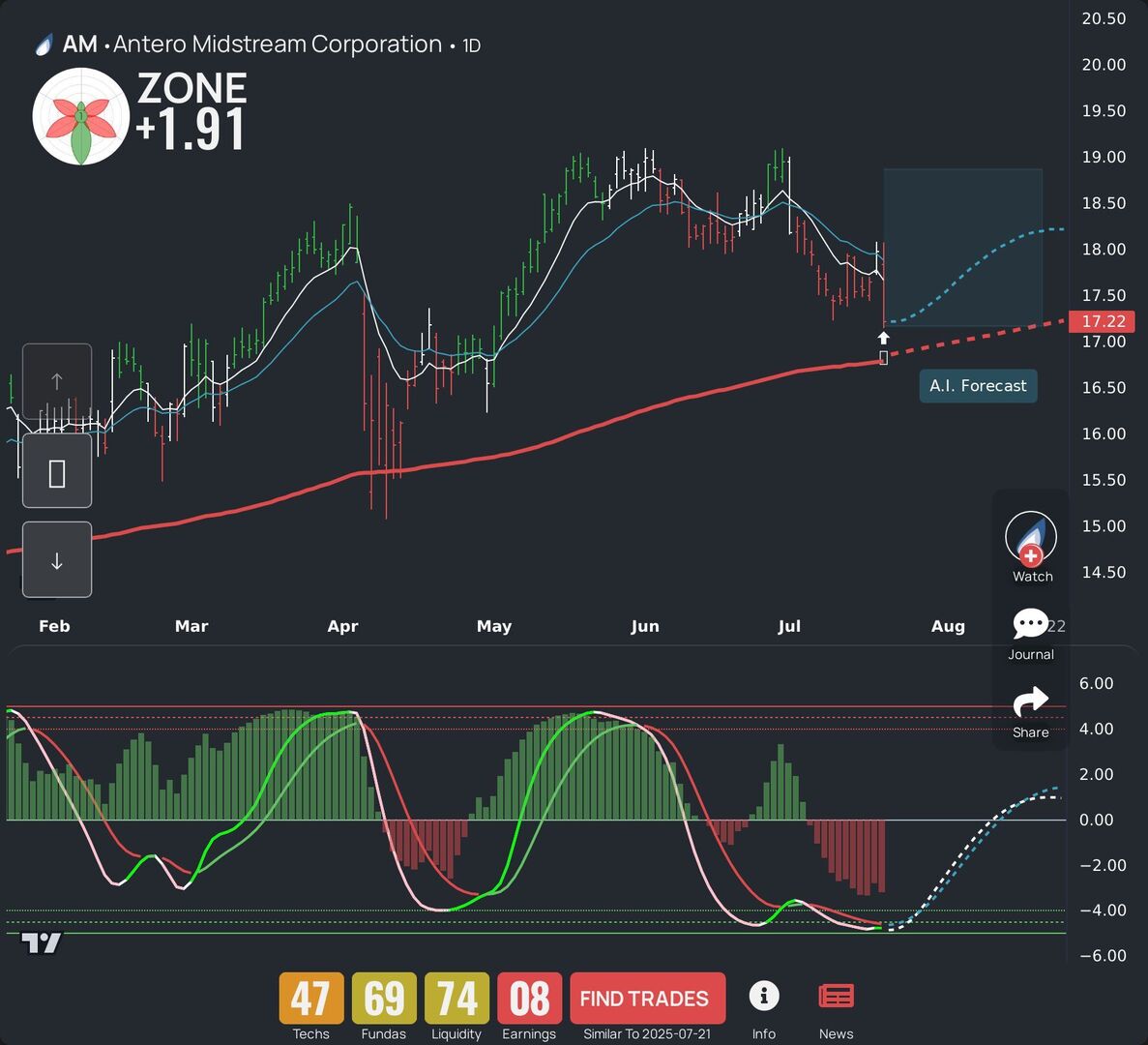
Task: Click the middle rectangle button between arrows
Action: 57,470
